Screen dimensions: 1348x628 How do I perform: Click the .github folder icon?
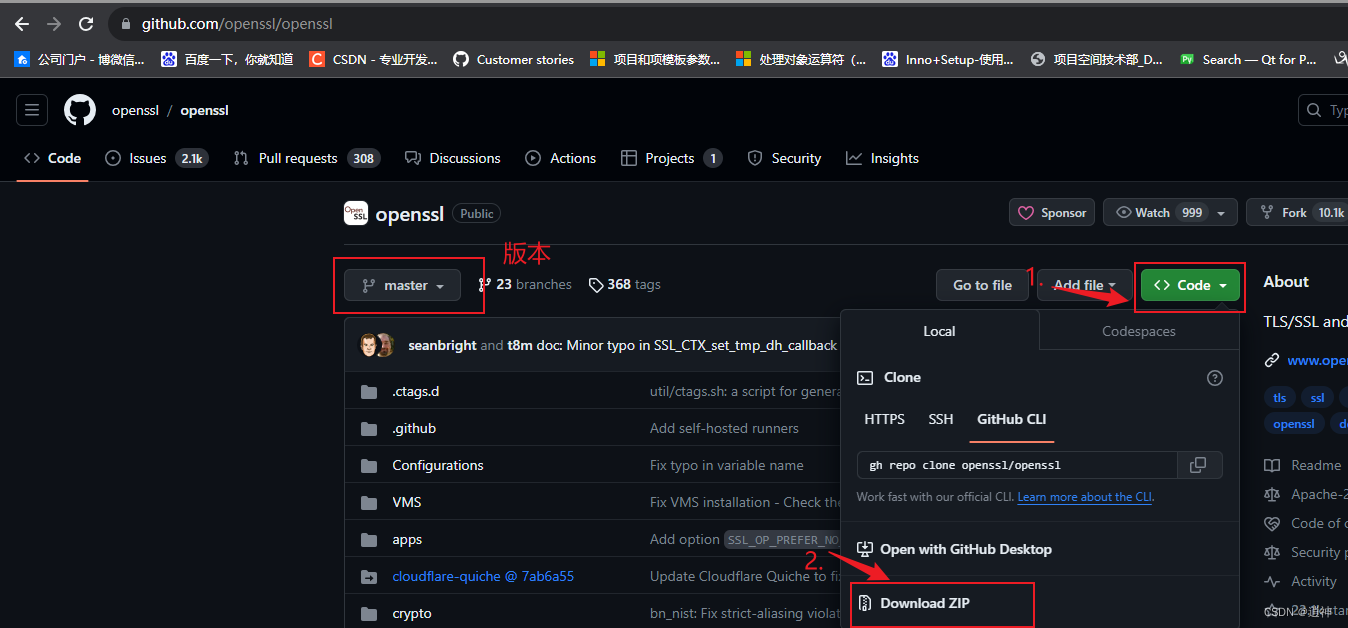[x=369, y=428]
